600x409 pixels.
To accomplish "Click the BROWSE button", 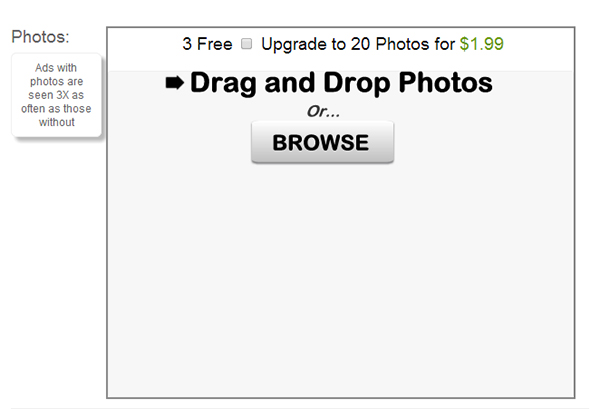I will coord(322,142).
